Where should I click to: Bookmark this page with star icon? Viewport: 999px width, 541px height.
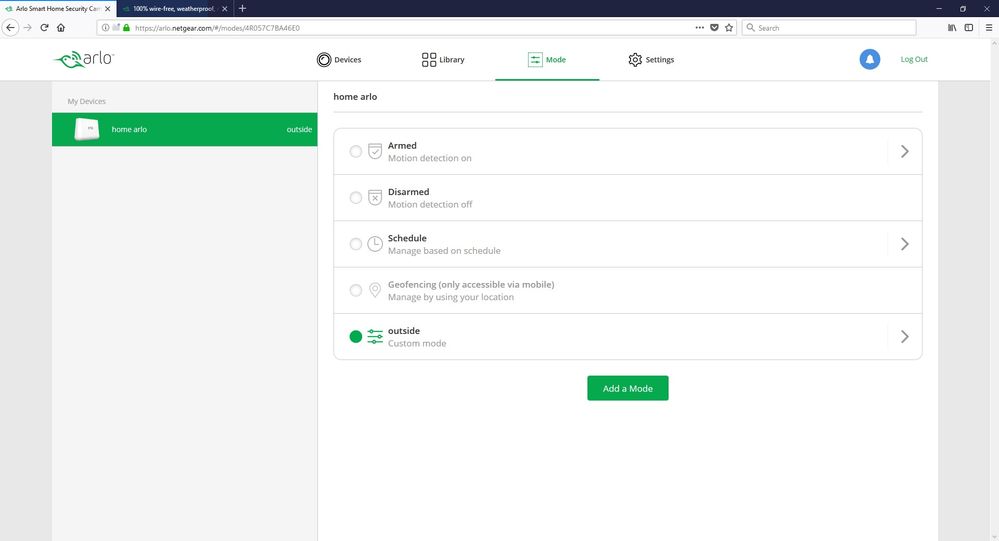pyautogui.click(x=729, y=27)
